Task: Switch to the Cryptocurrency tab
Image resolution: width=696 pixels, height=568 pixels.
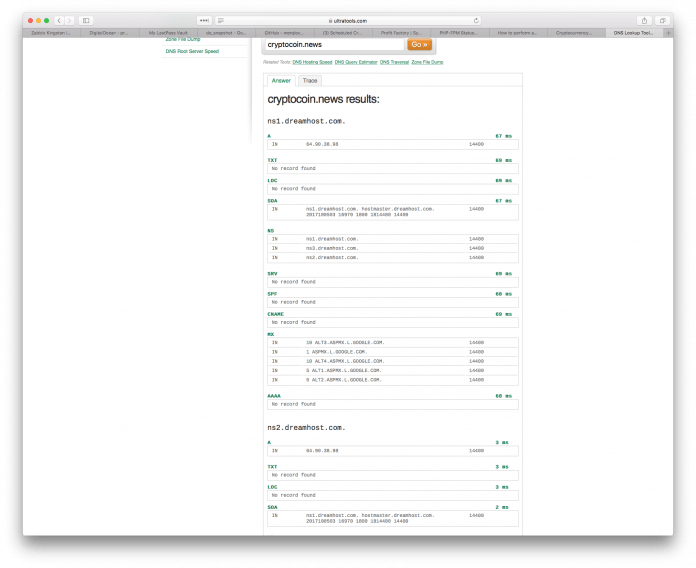Action: coord(576,33)
